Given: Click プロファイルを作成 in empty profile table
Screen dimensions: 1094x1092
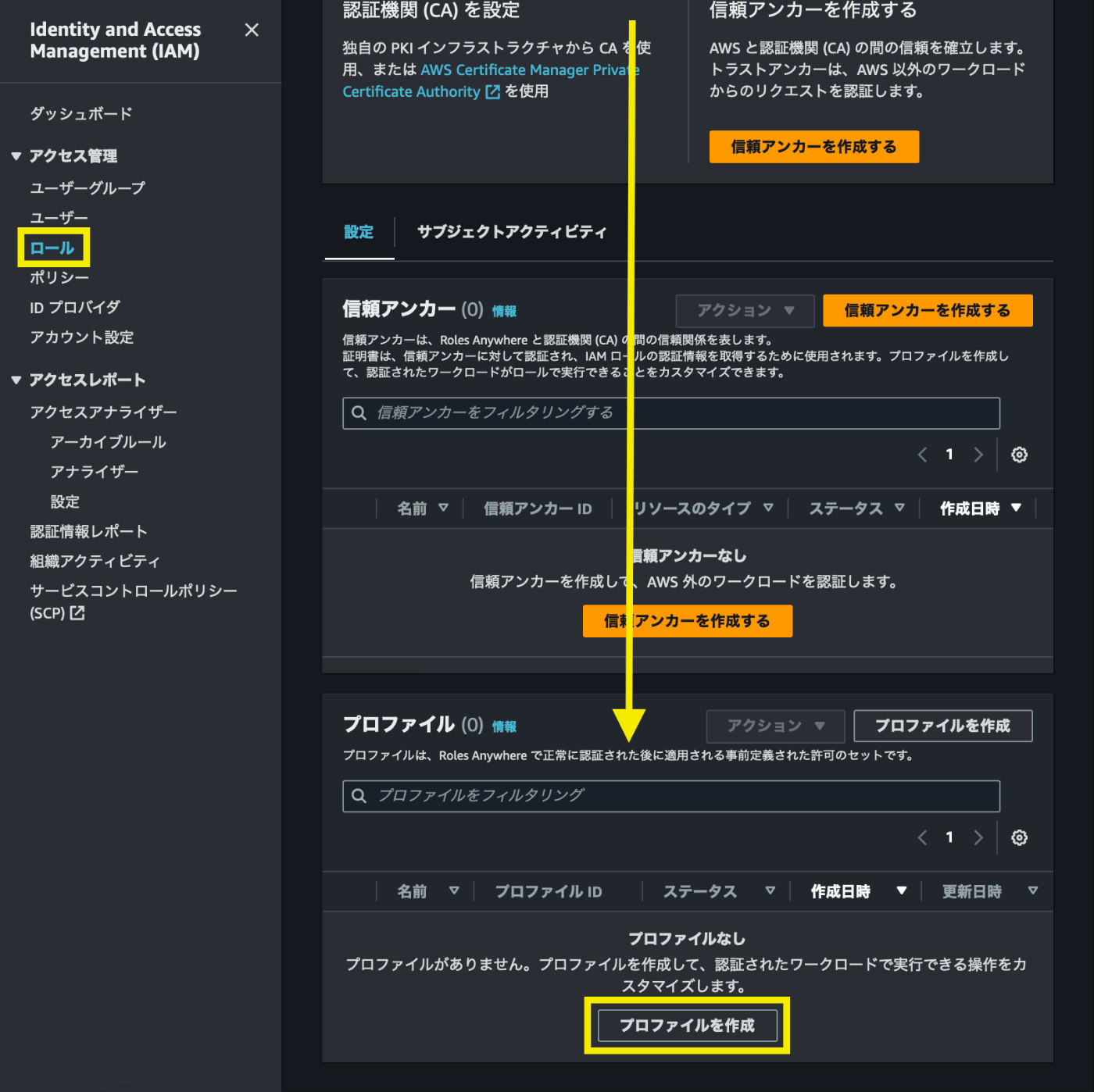Looking at the screenshot, I should pyautogui.click(x=688, y=1026).
